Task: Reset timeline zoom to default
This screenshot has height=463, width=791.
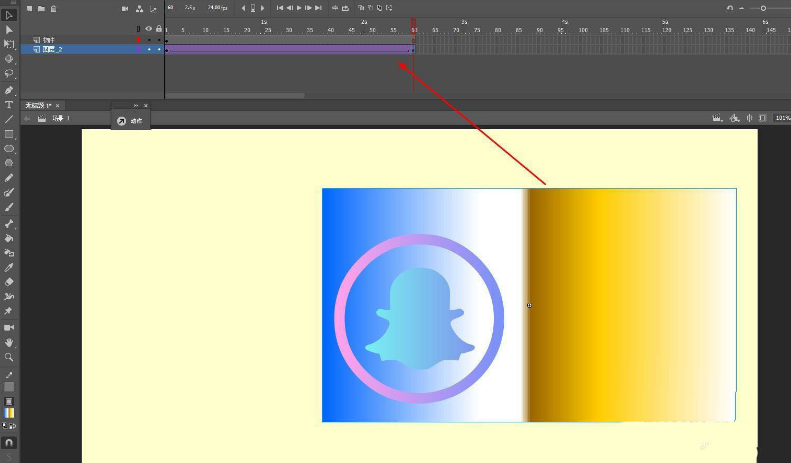Action: point(729,9)
